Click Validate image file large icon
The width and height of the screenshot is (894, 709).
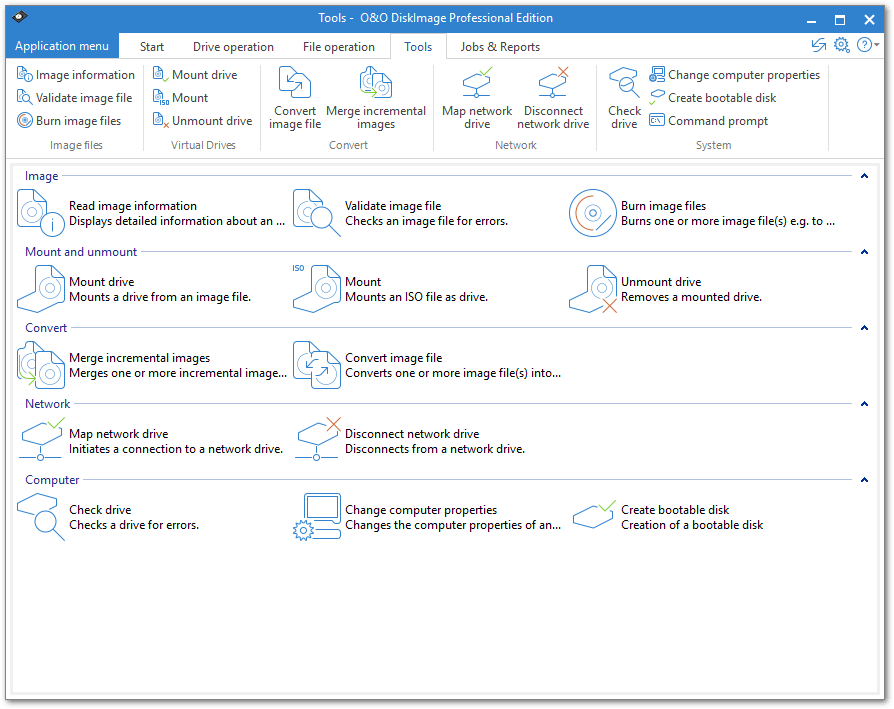[316, 213]
